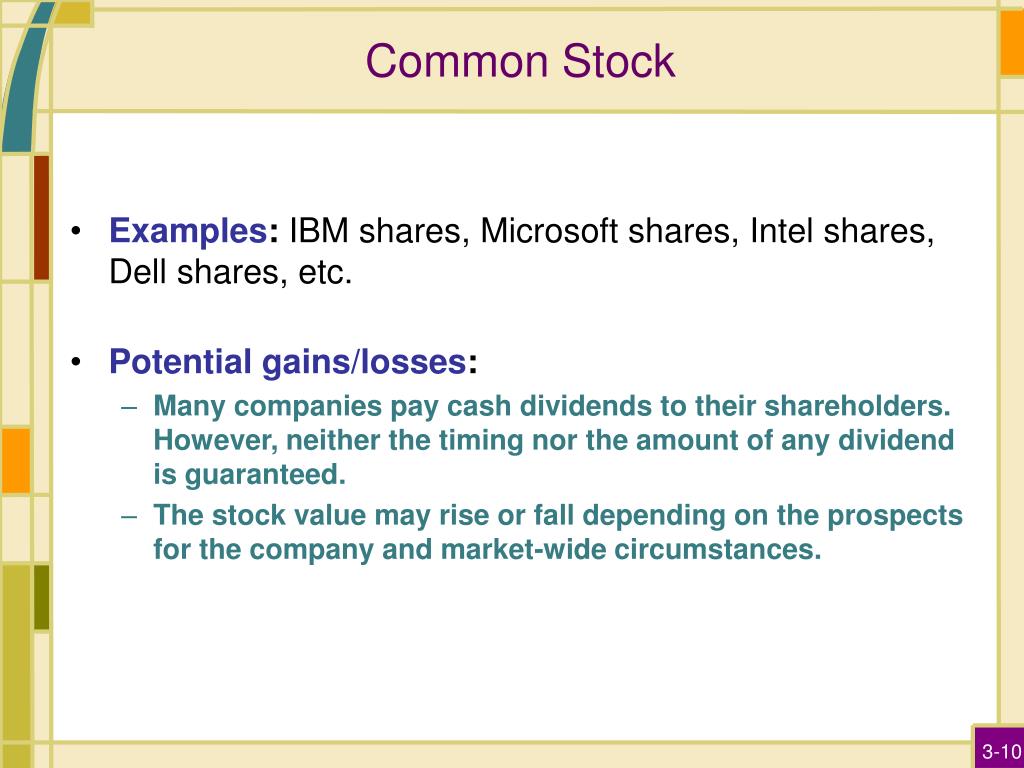
Task: Click the 'Intel shares' text
Action: [x=837, y=231]
